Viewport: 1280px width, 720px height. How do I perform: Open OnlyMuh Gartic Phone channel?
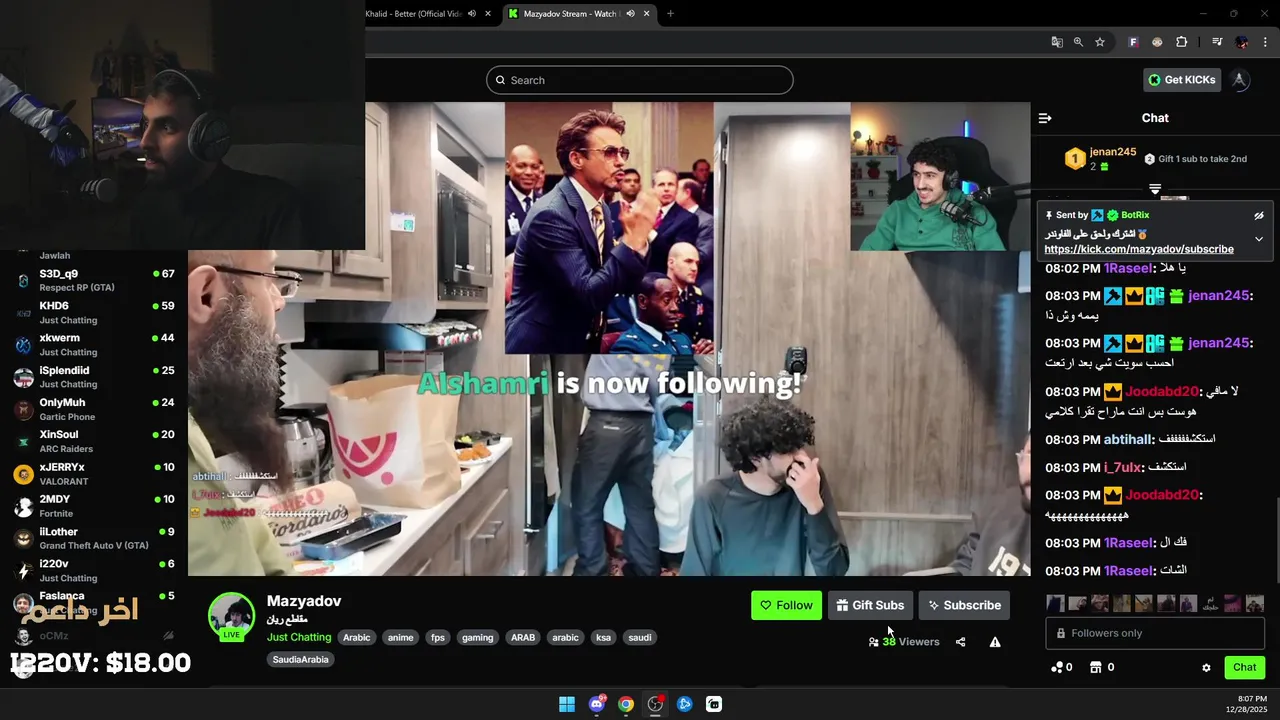point(95,409)
